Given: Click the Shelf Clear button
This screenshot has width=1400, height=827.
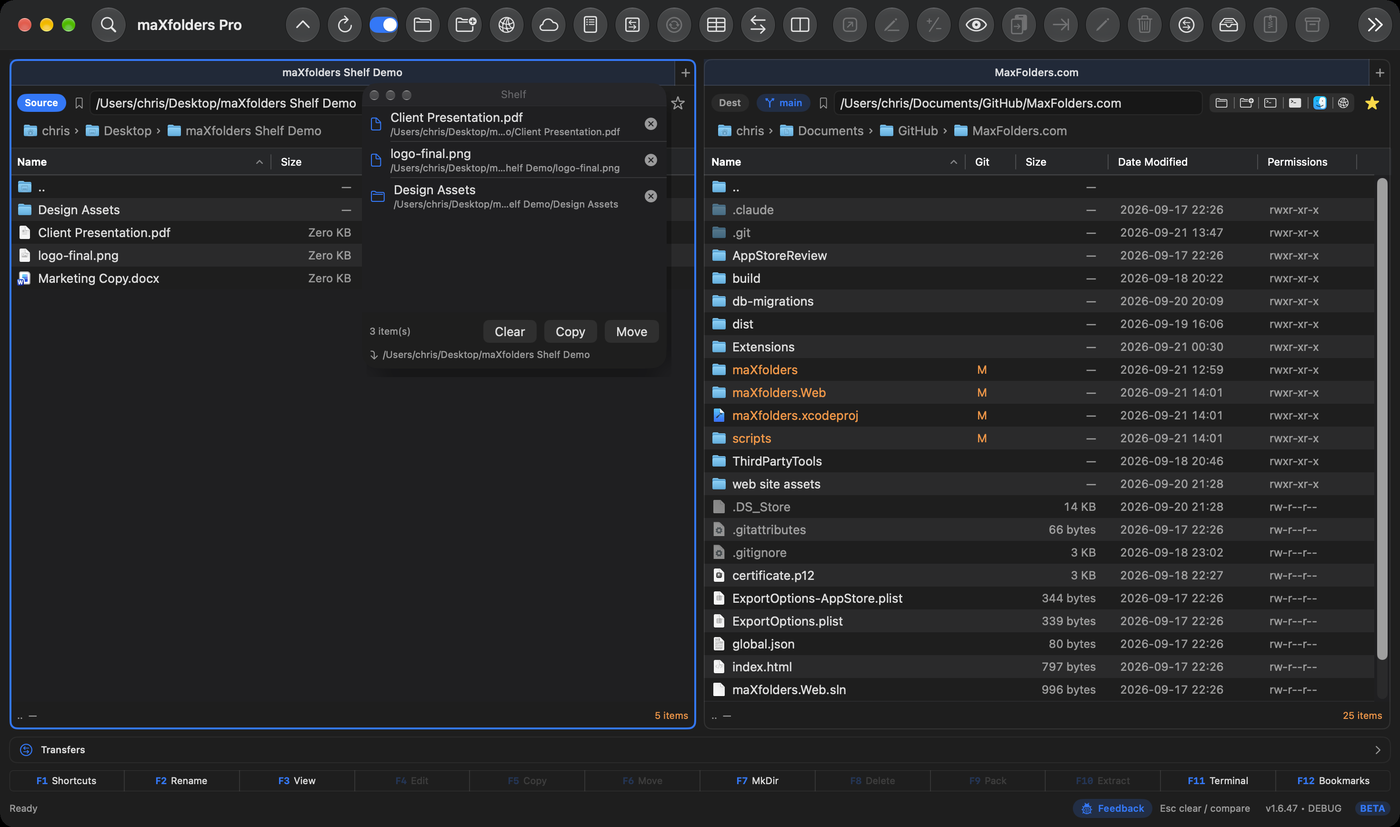Looking at the screenshot, I should (510, 332).
